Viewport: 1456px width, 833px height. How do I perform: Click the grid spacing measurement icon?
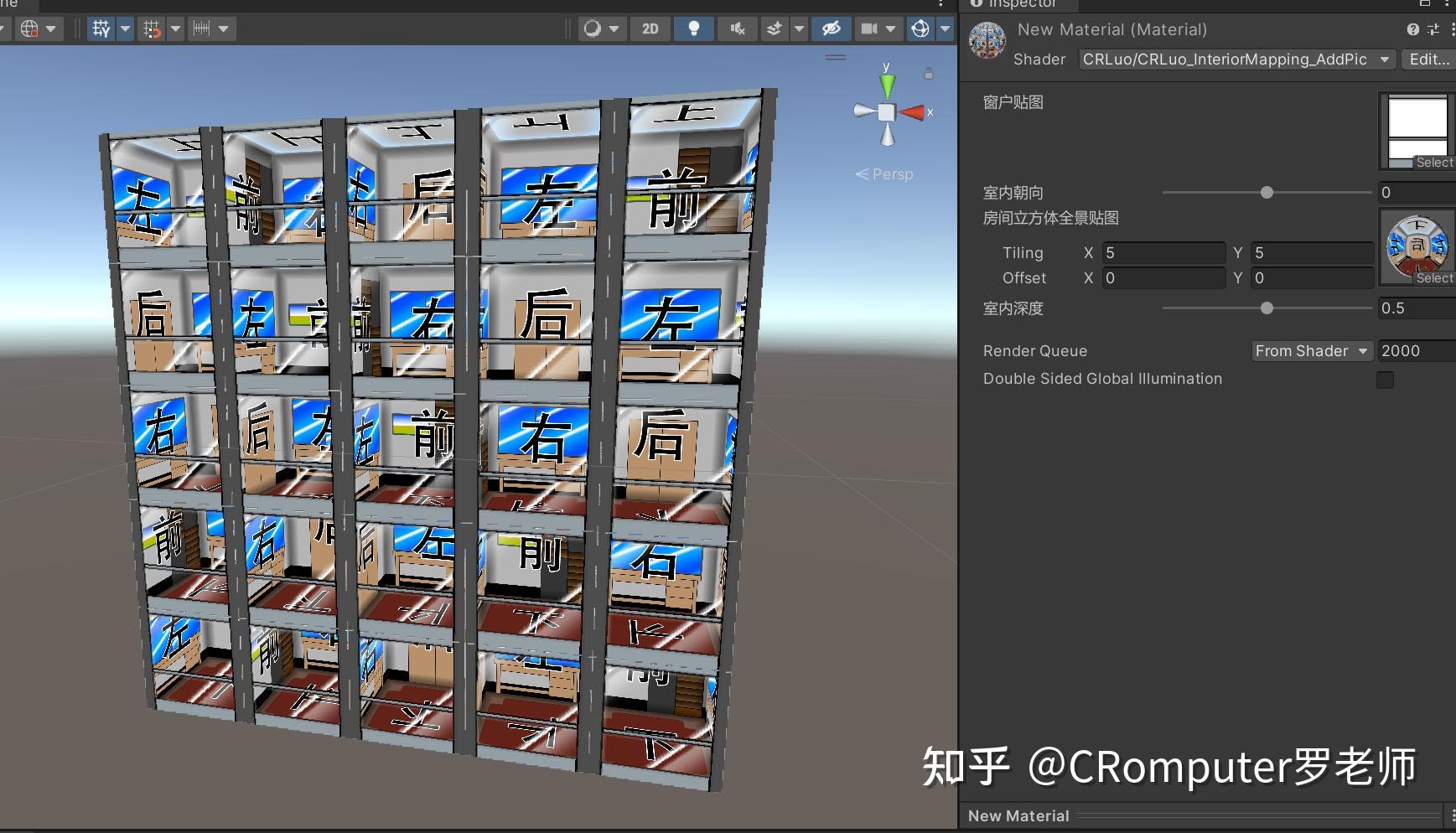201,28
